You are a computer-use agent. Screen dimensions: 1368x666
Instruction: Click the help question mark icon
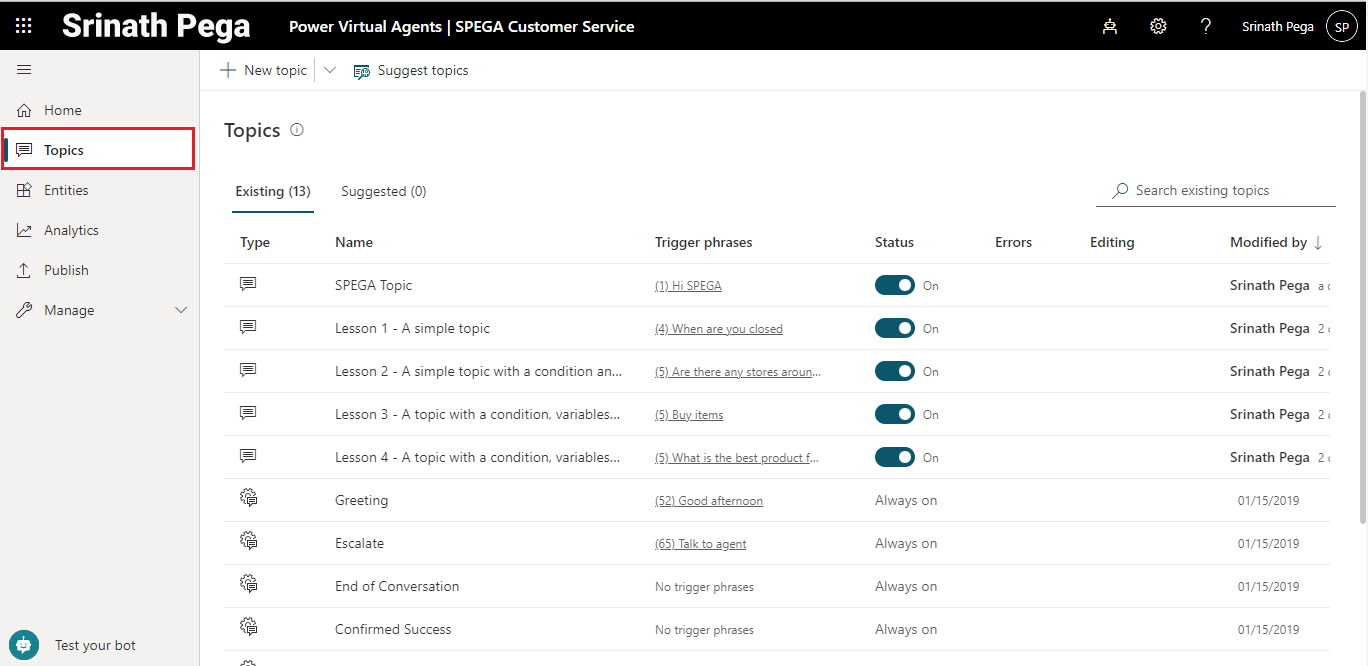[x=1206, y=27]
